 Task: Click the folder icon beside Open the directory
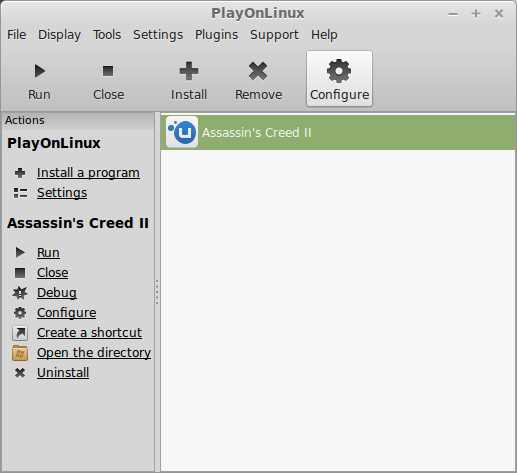point(20,353)
